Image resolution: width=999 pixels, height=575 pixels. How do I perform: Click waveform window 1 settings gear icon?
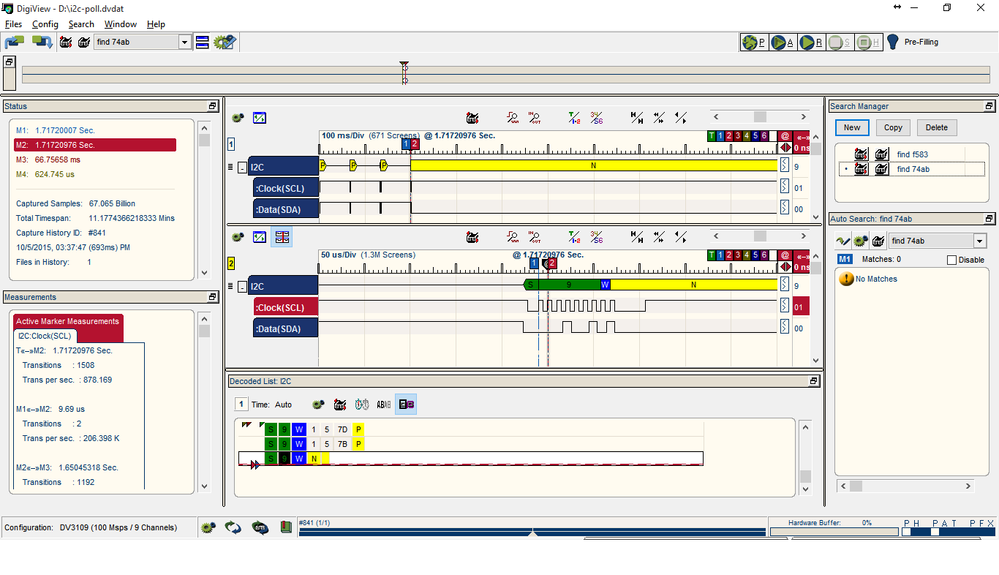pos(238,118)
